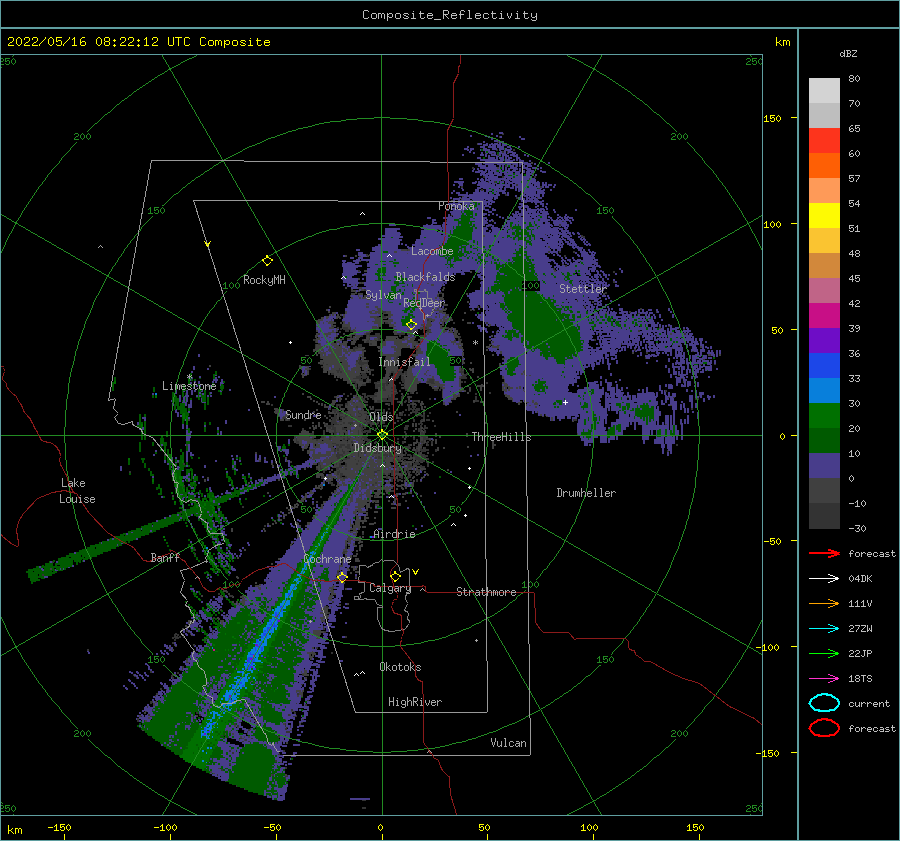Click the Banff label
Screen dimensions: 900x841
[x=165, y=557]
